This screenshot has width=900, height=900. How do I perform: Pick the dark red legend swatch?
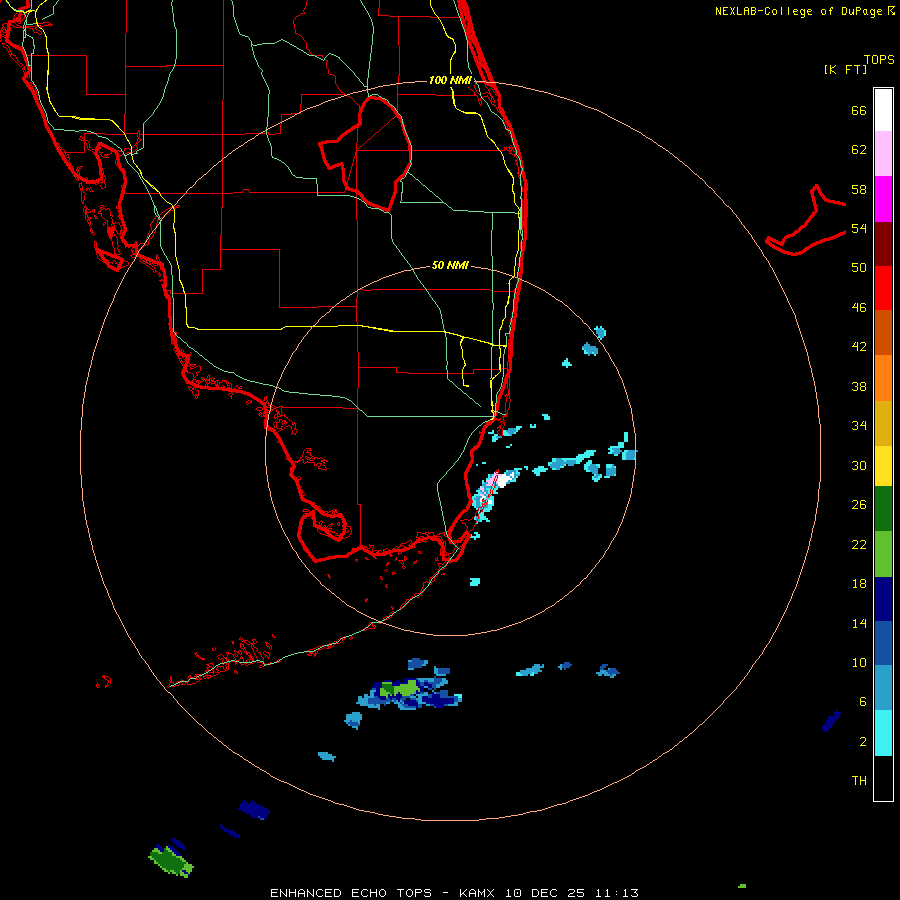point(883,244)
